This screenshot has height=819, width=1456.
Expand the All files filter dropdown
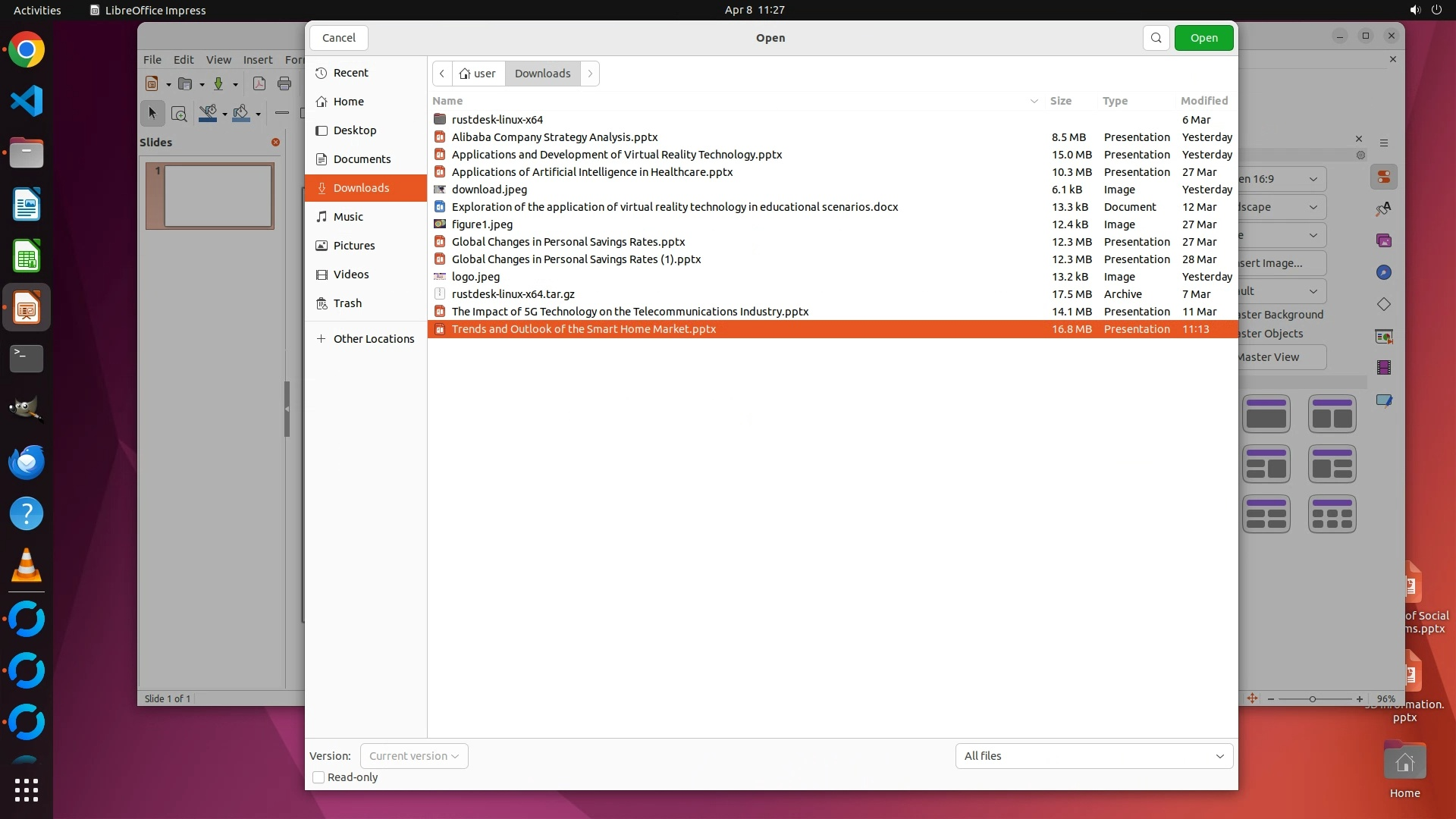1094,756
